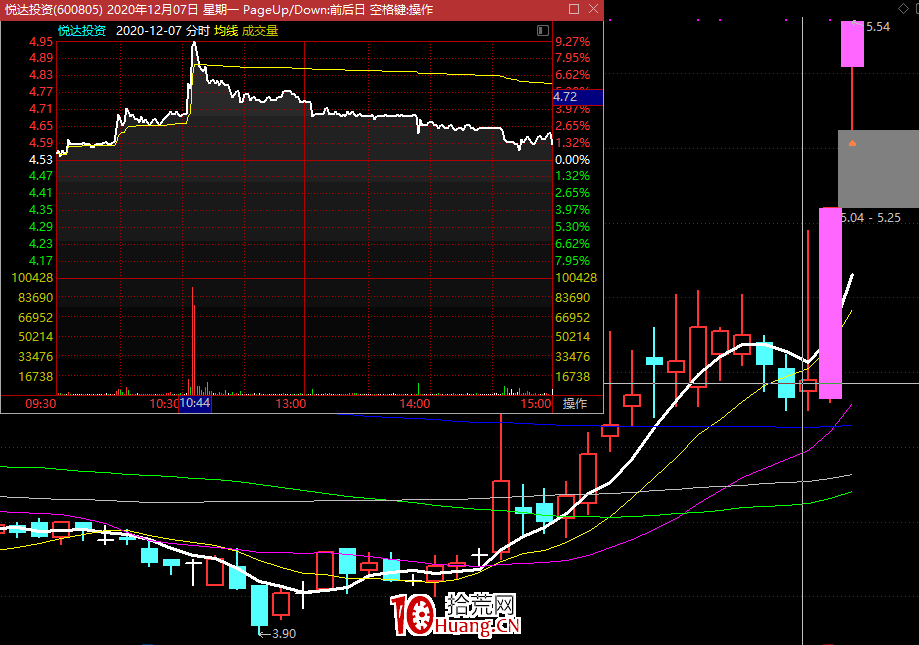
Task: Click the 14:00 time axis label
Action: point(415,404)
